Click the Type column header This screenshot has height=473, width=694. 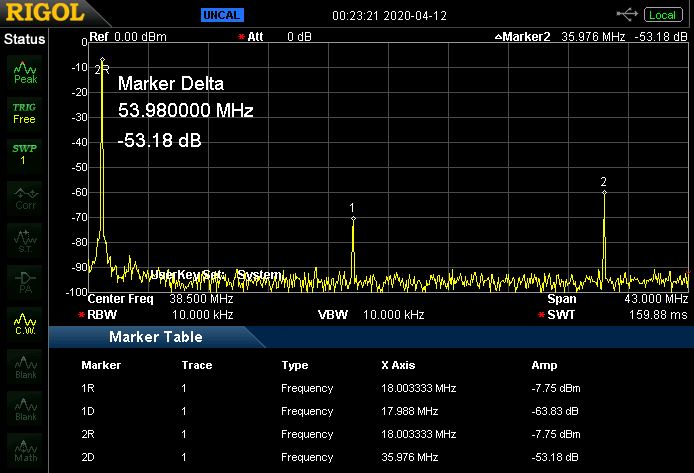tap(295, 365)
